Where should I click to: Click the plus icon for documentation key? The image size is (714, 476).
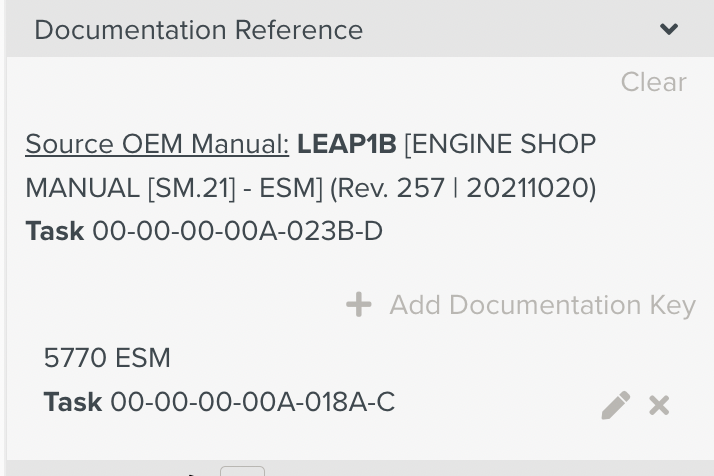[359, 304]
